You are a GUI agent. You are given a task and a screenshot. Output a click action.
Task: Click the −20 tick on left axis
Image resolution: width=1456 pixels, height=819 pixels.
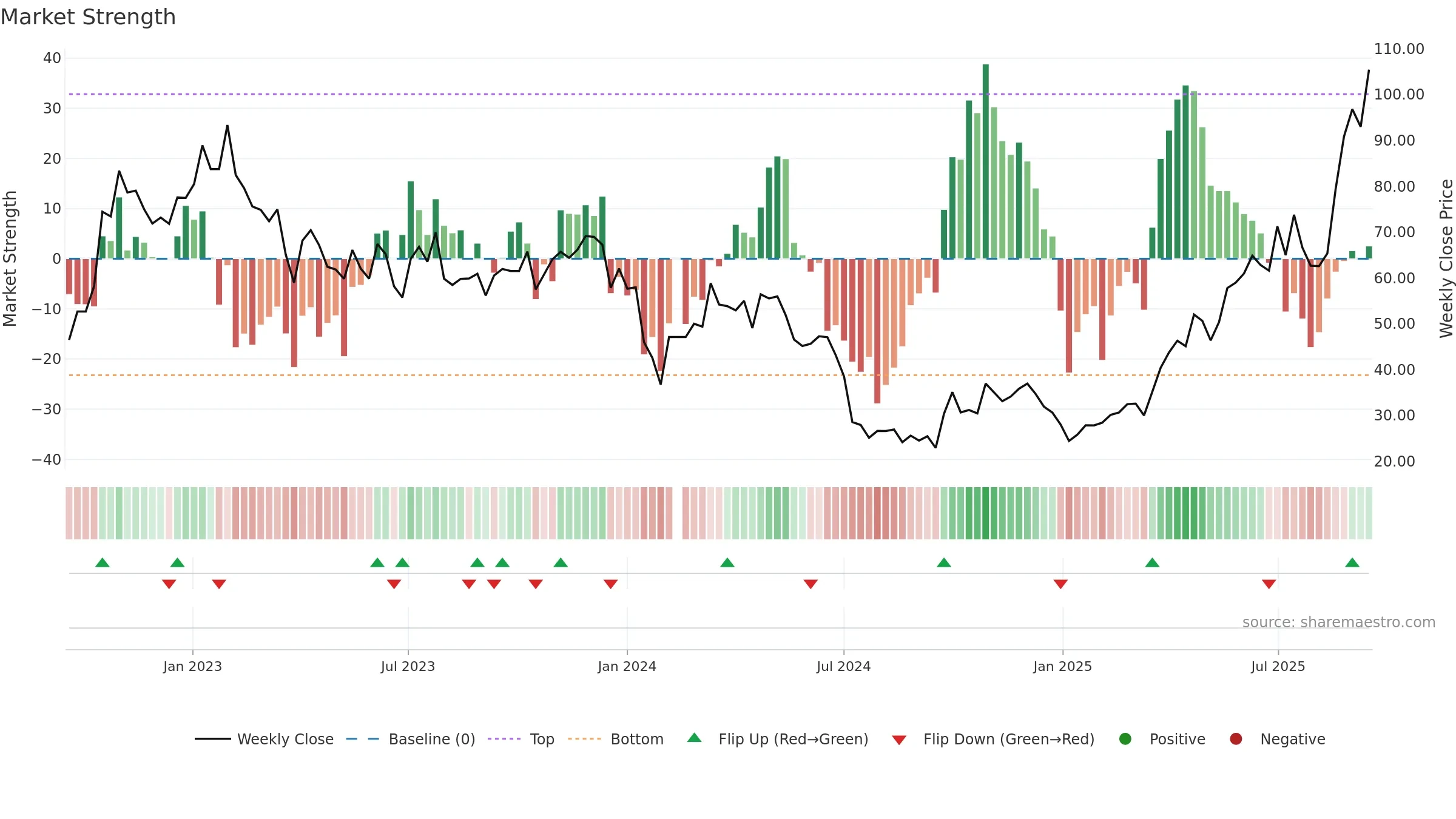click(47, 359)
